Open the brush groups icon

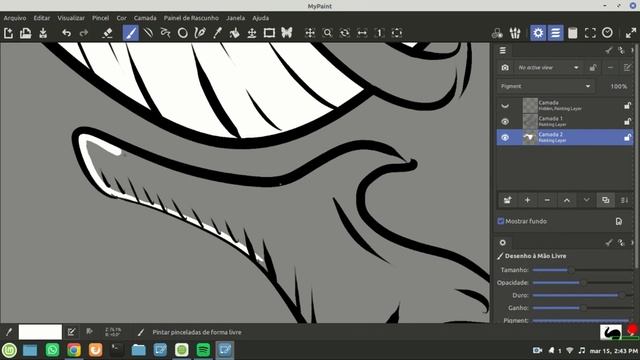click(515, 33)
